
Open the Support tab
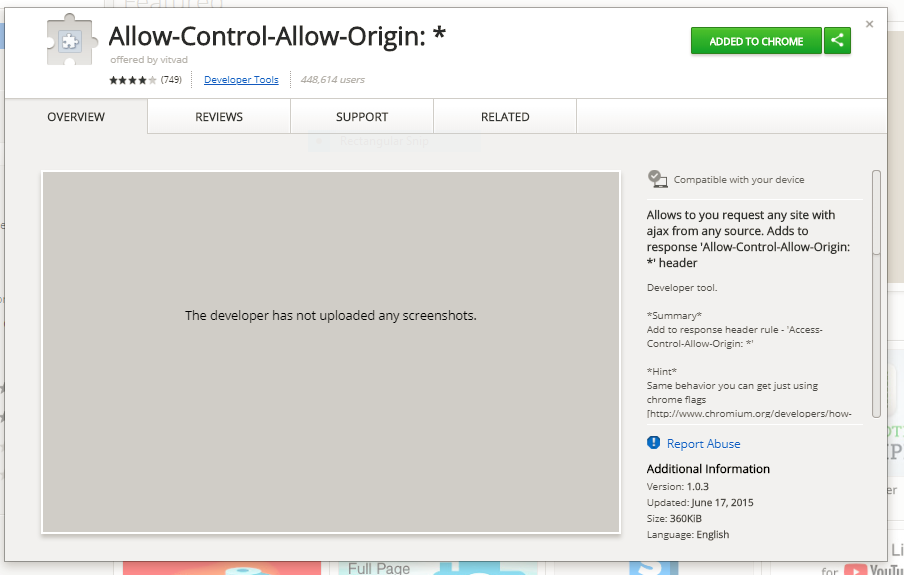[x=362, y=116]
